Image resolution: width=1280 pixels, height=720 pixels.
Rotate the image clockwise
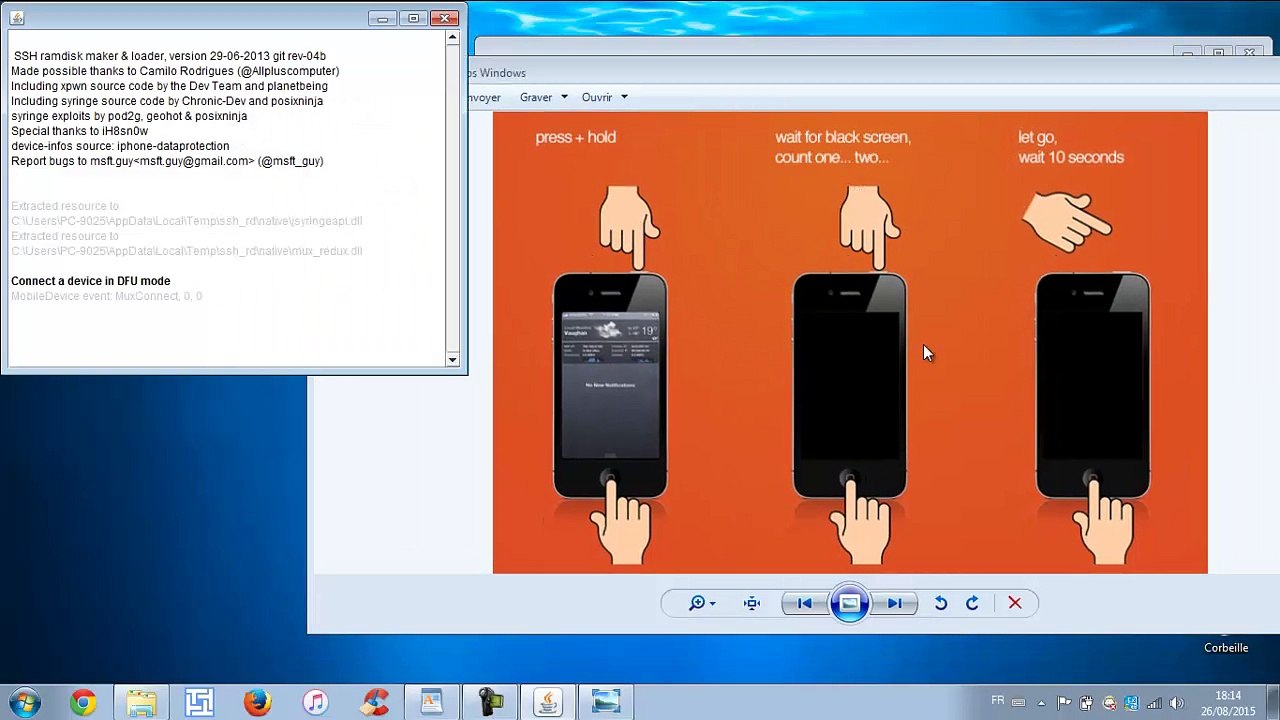(x=972, y=603)
